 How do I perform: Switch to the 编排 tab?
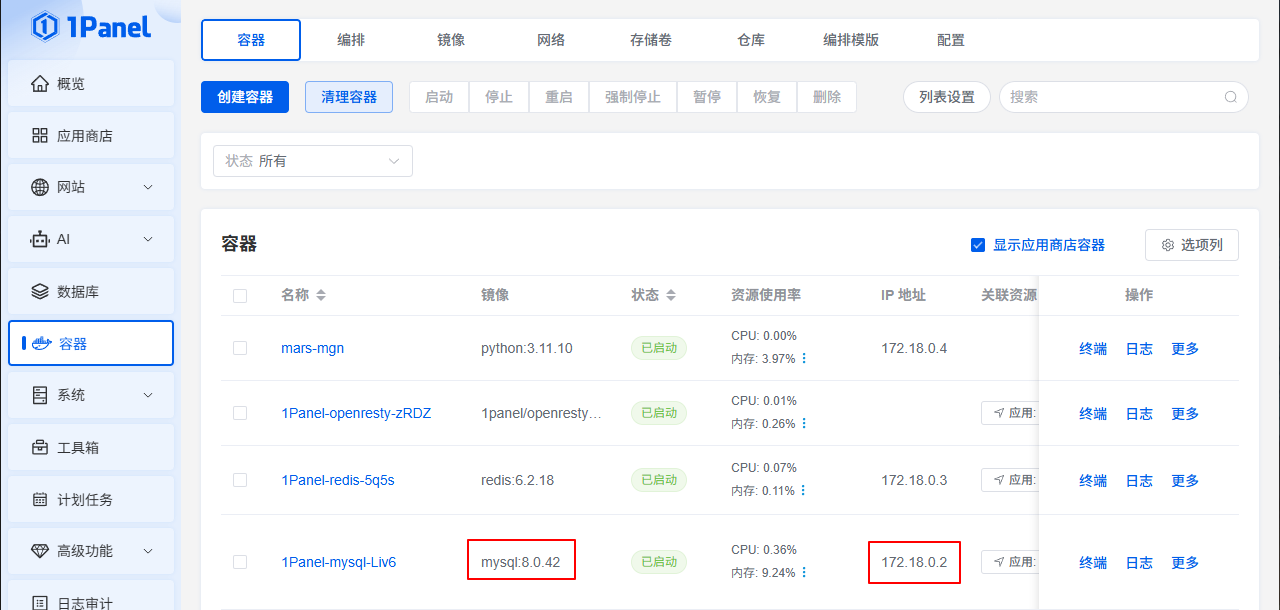(351, 40)
